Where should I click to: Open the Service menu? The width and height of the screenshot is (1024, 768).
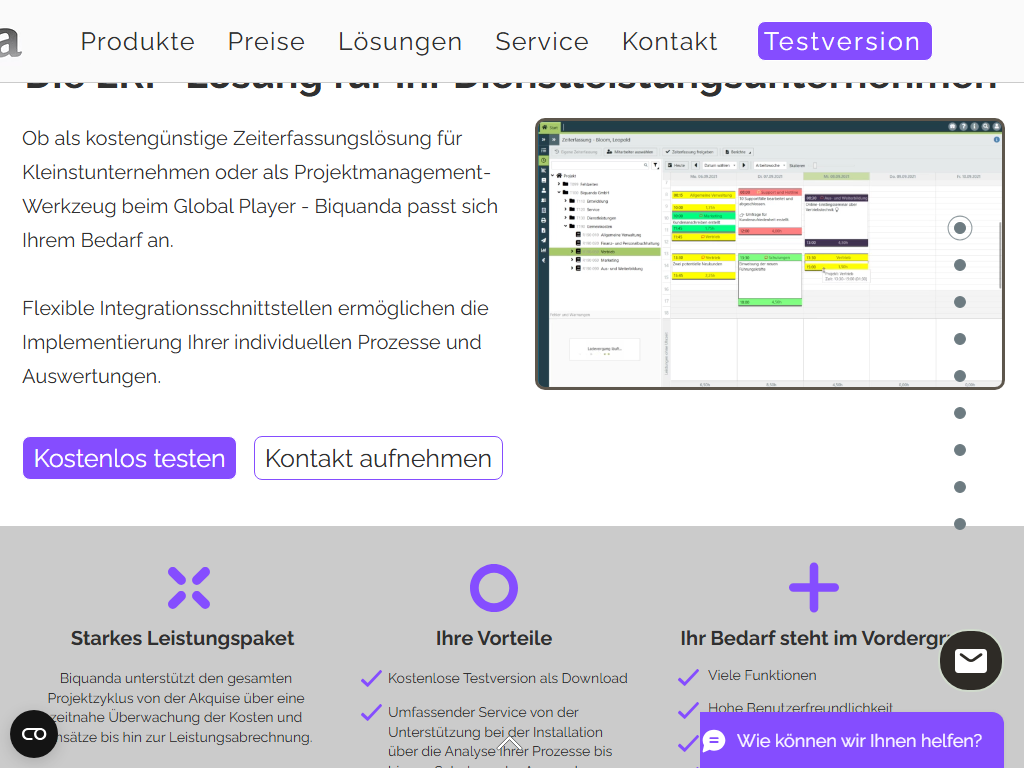click(541, 42)
